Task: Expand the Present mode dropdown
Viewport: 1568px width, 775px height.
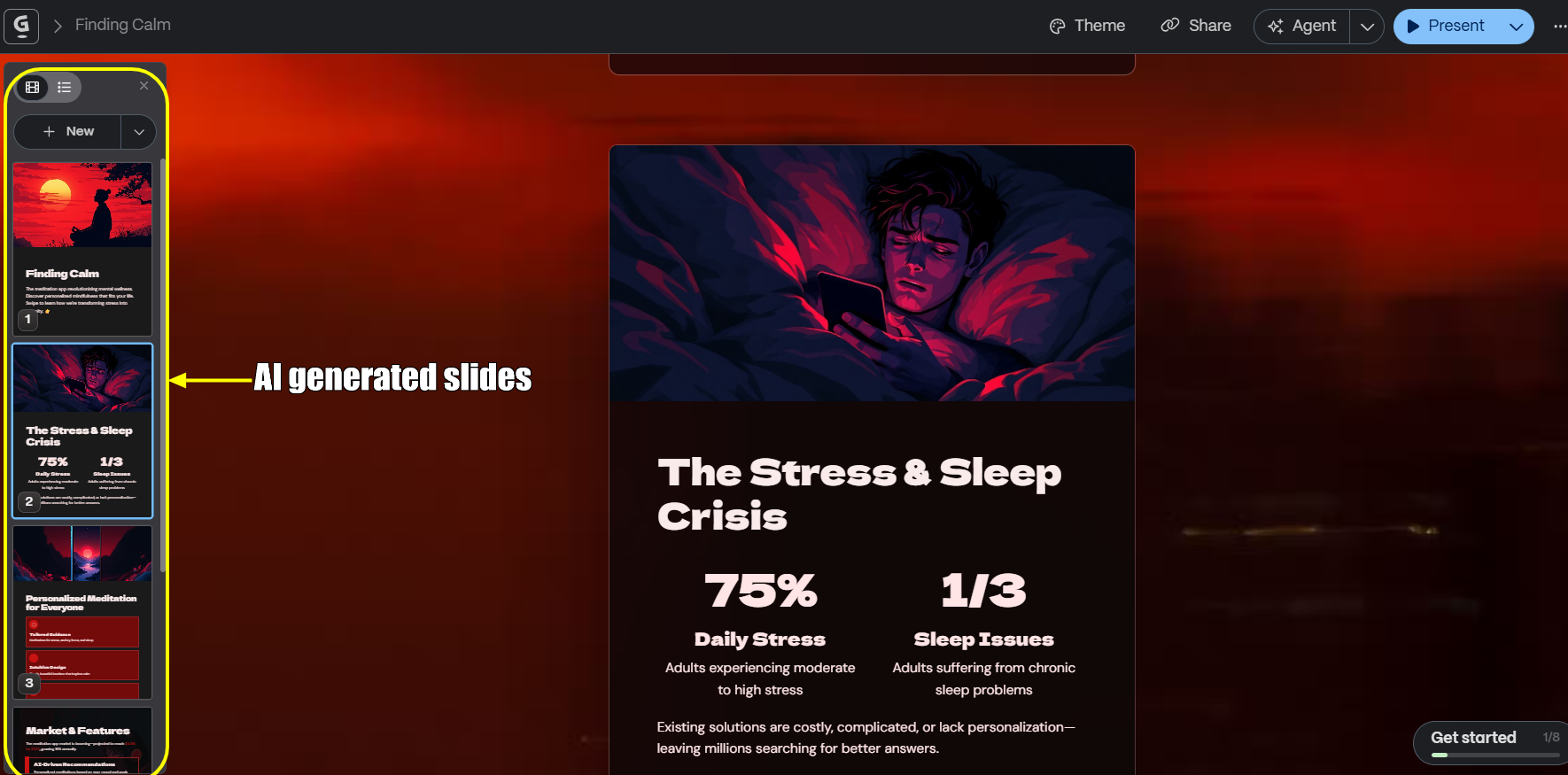Action: coord(1517,26)
